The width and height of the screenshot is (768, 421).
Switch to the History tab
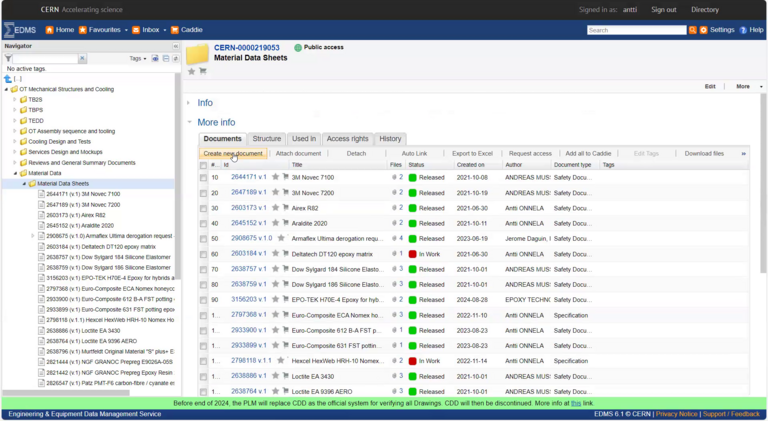(390, 139)
